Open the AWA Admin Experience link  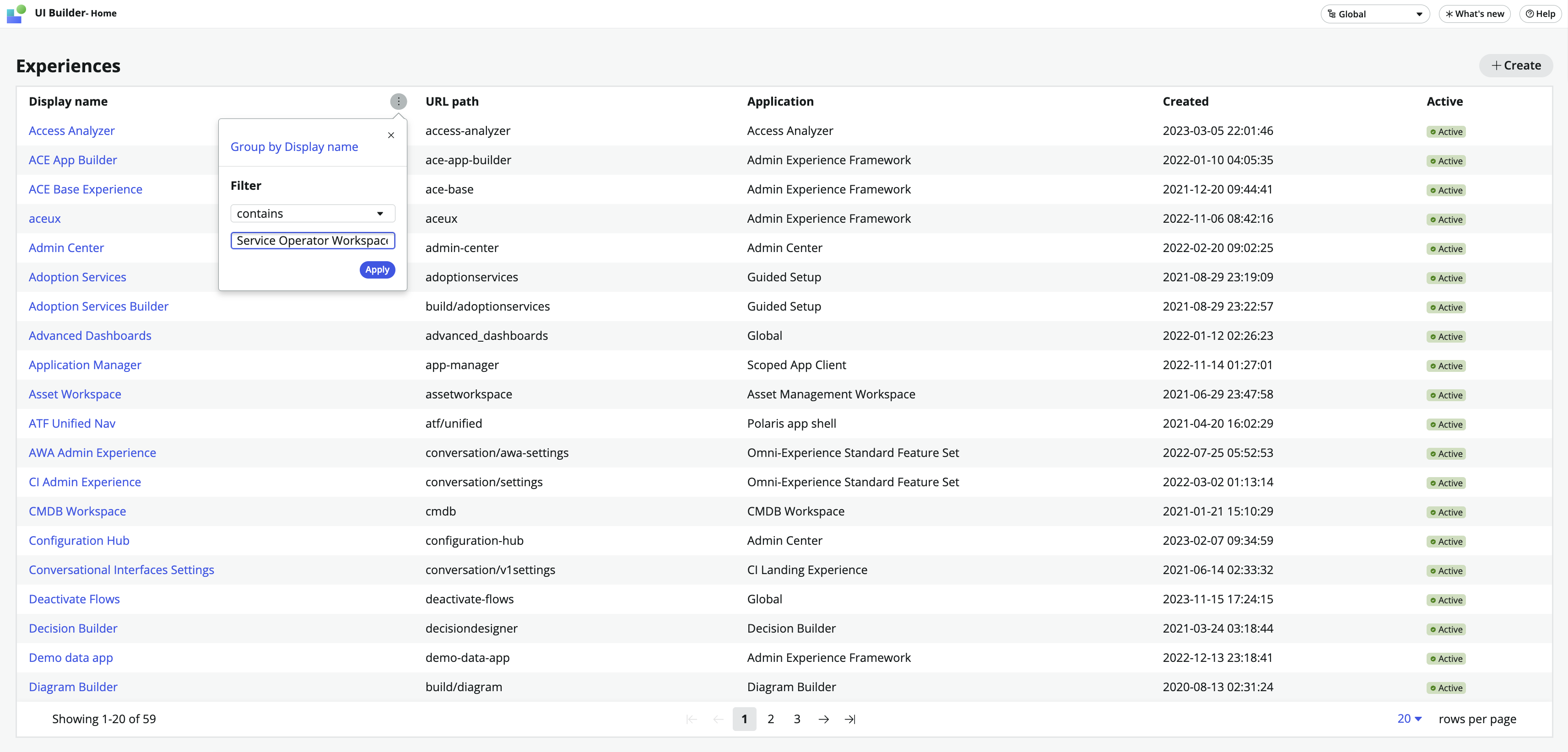coord(92,453)
